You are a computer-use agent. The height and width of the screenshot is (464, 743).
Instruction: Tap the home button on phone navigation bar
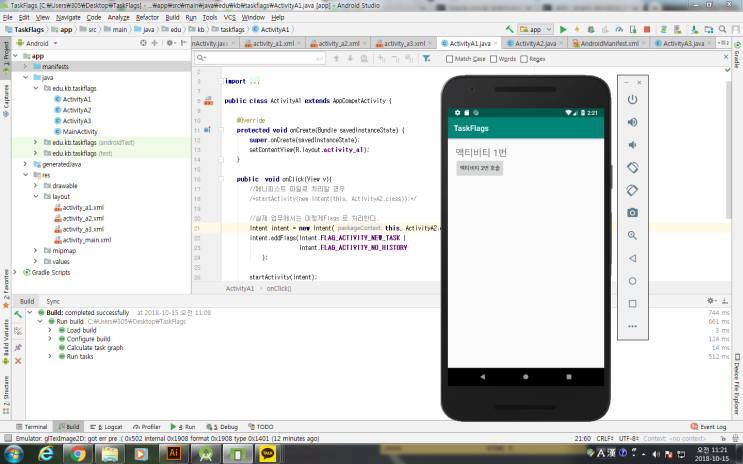pyautogui.click(x=526, y=377)
